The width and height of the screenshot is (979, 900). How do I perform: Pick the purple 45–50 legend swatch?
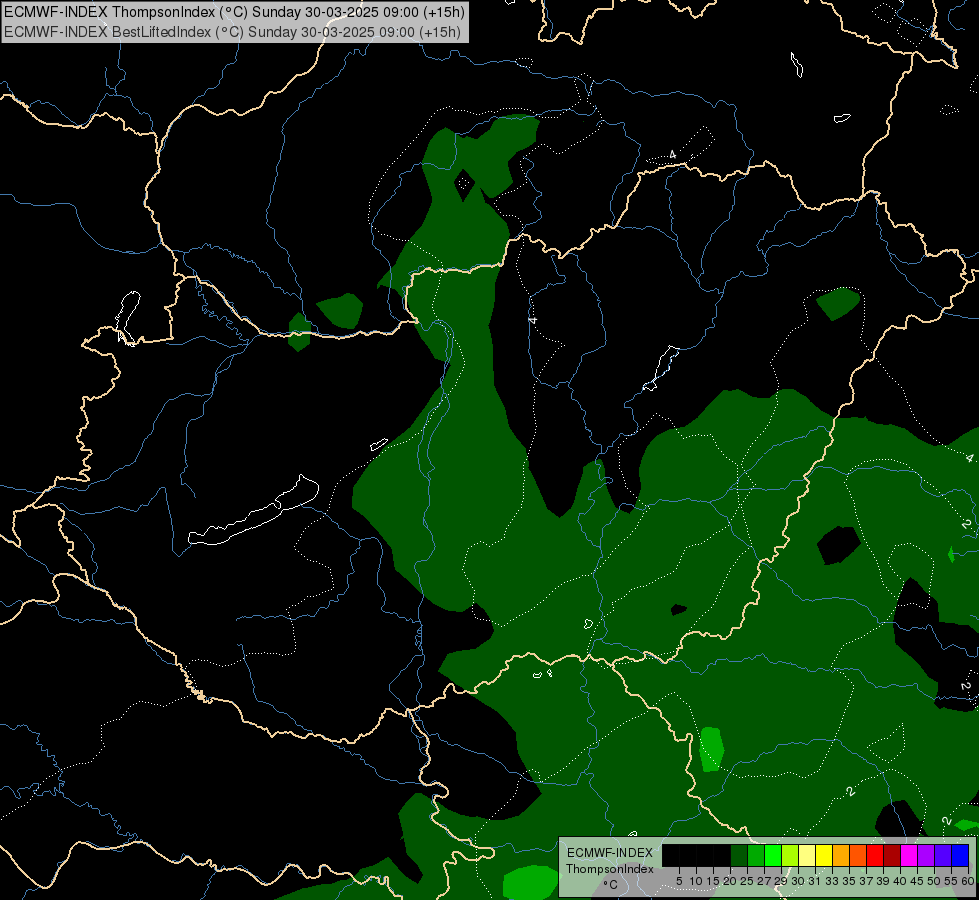926,855
